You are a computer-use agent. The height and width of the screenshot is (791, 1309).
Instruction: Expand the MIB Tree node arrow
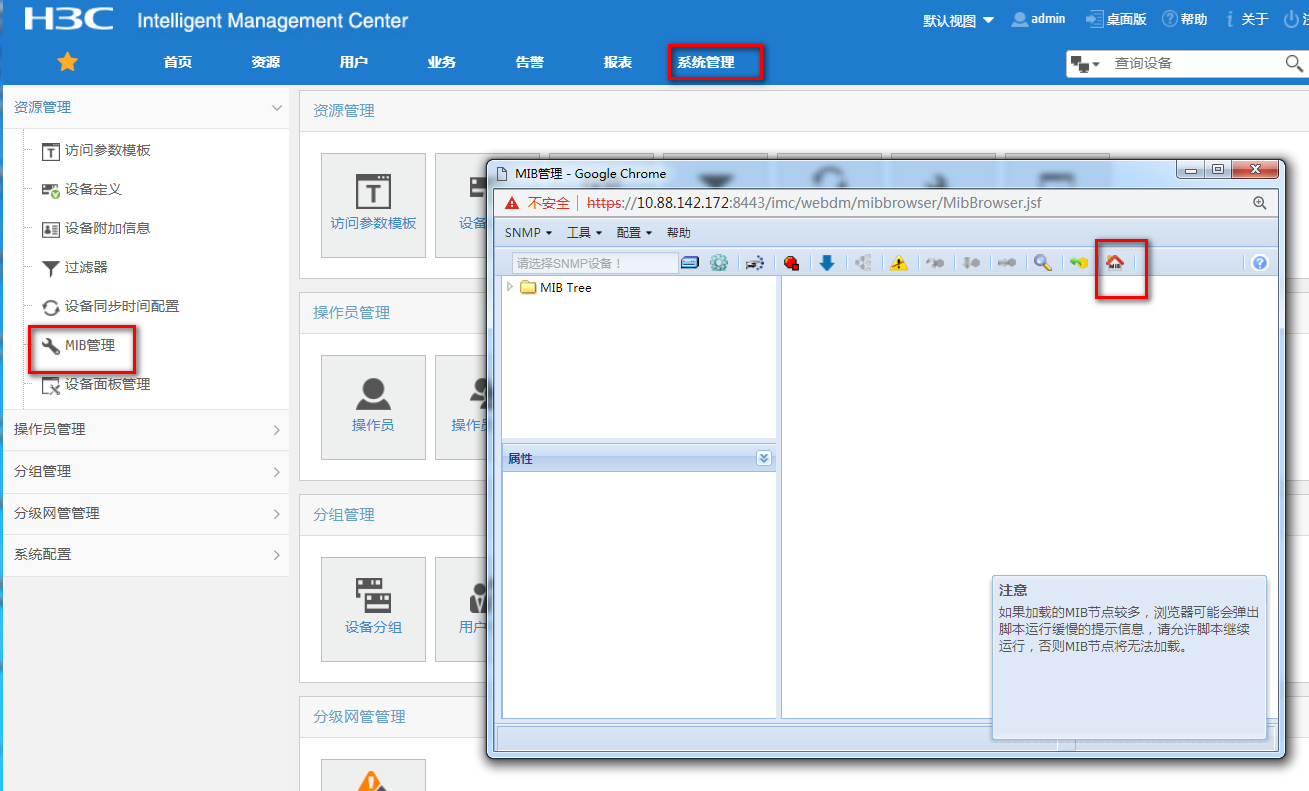click(510, 287)
